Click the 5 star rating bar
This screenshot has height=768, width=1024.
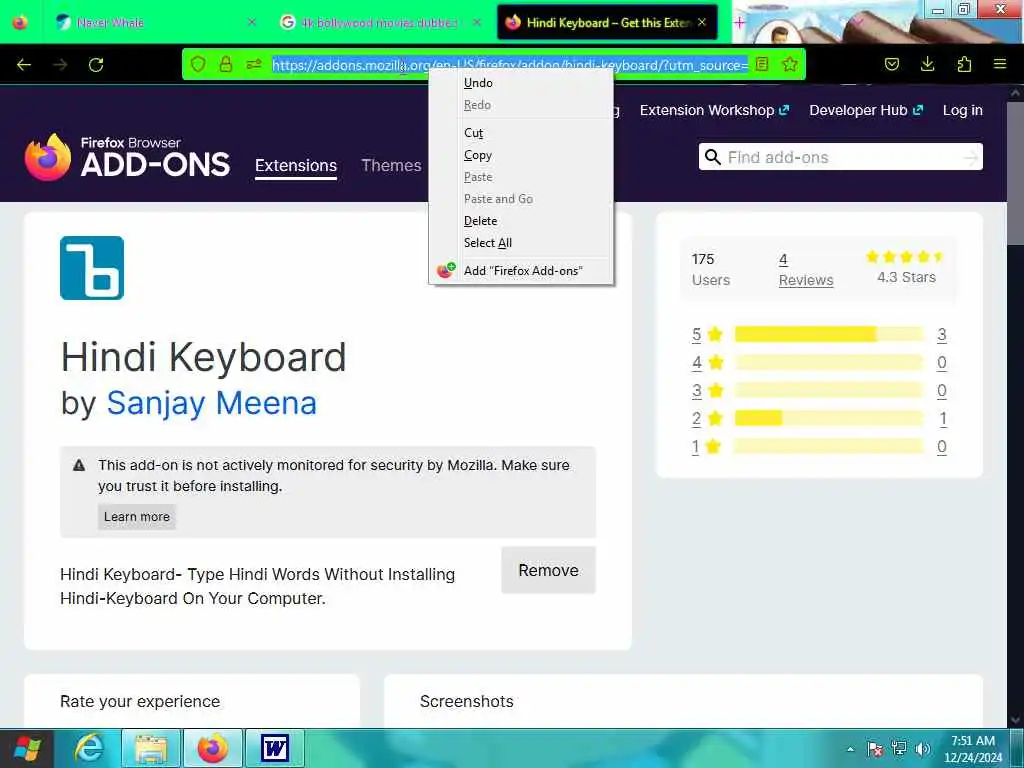pyautogui.click(x=829, y=334)
